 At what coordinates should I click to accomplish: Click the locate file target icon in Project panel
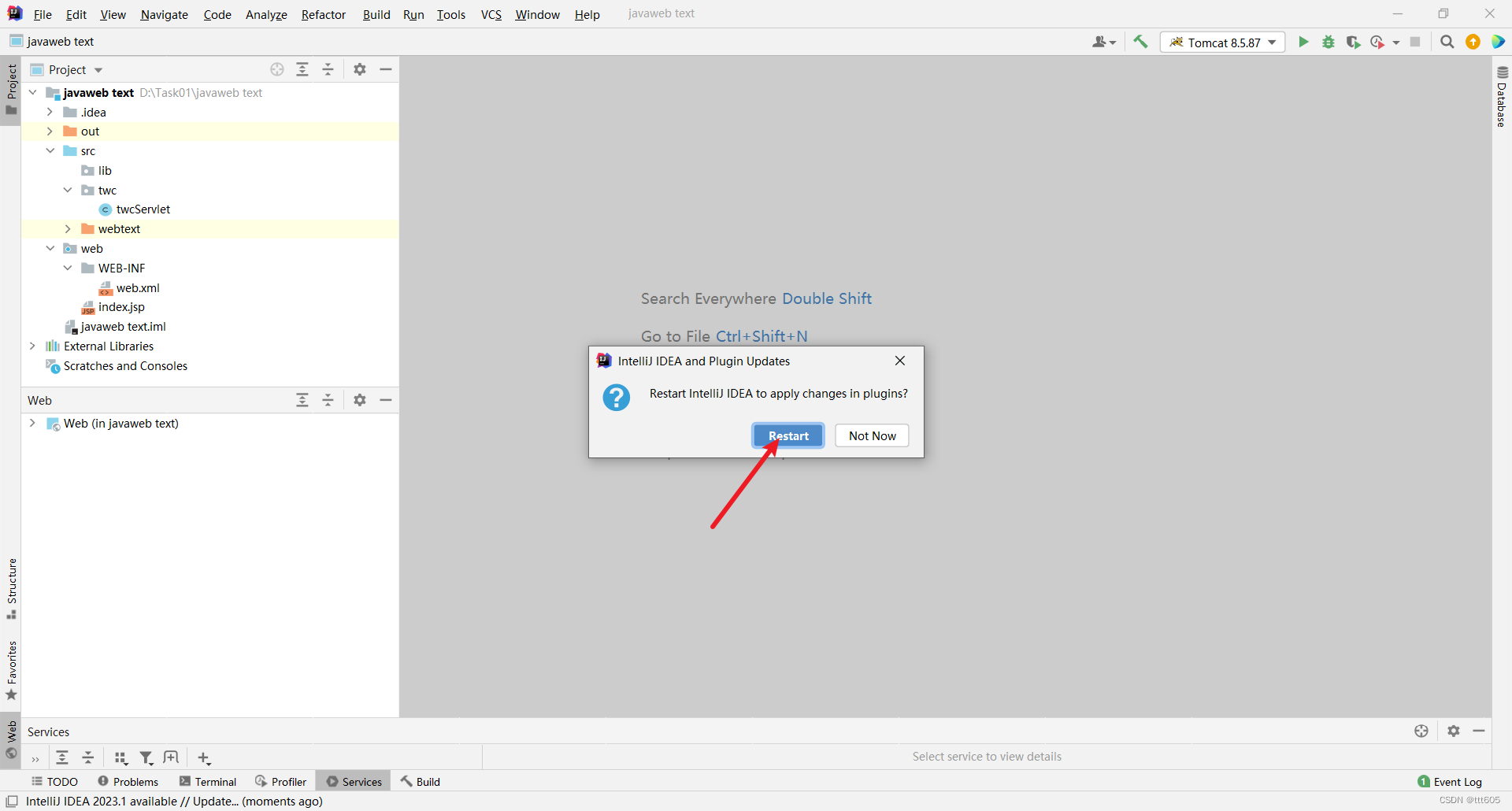[x=277, y=69]
